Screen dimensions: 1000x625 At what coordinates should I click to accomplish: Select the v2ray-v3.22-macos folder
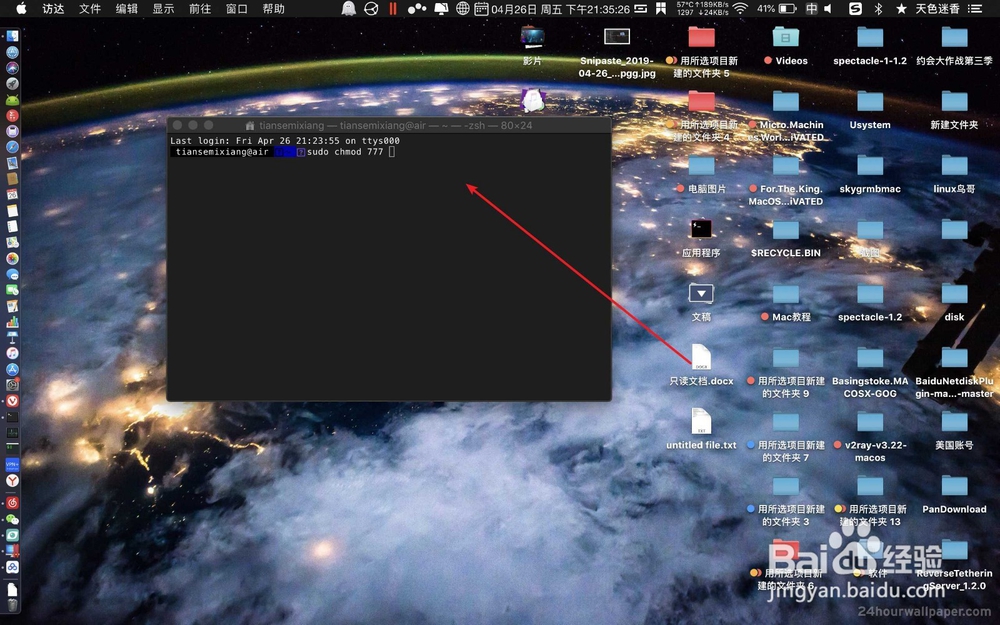[x=870, y=437]
